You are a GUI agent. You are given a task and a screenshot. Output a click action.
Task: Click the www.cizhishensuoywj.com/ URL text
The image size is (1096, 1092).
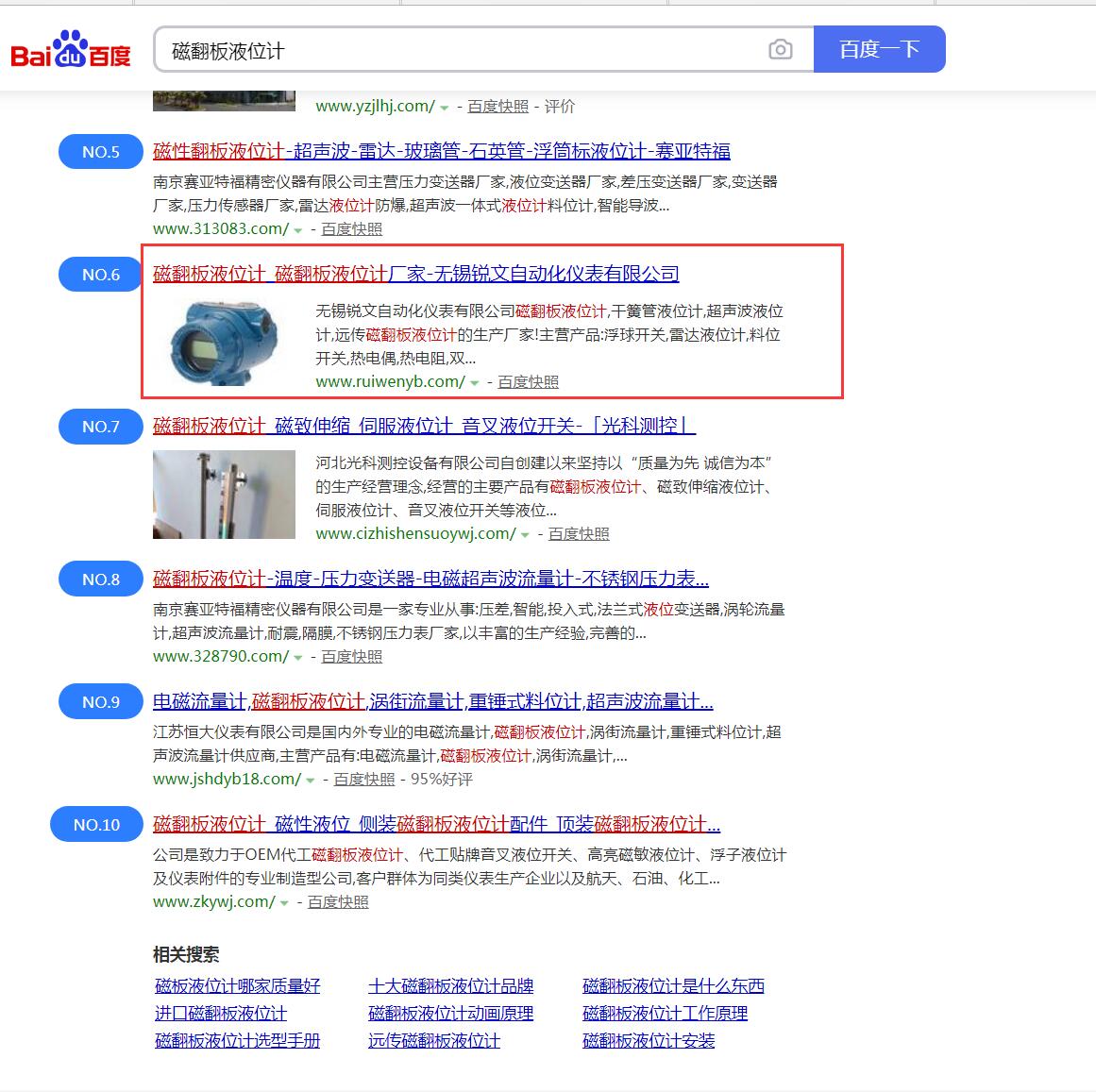tap(416, 534)
